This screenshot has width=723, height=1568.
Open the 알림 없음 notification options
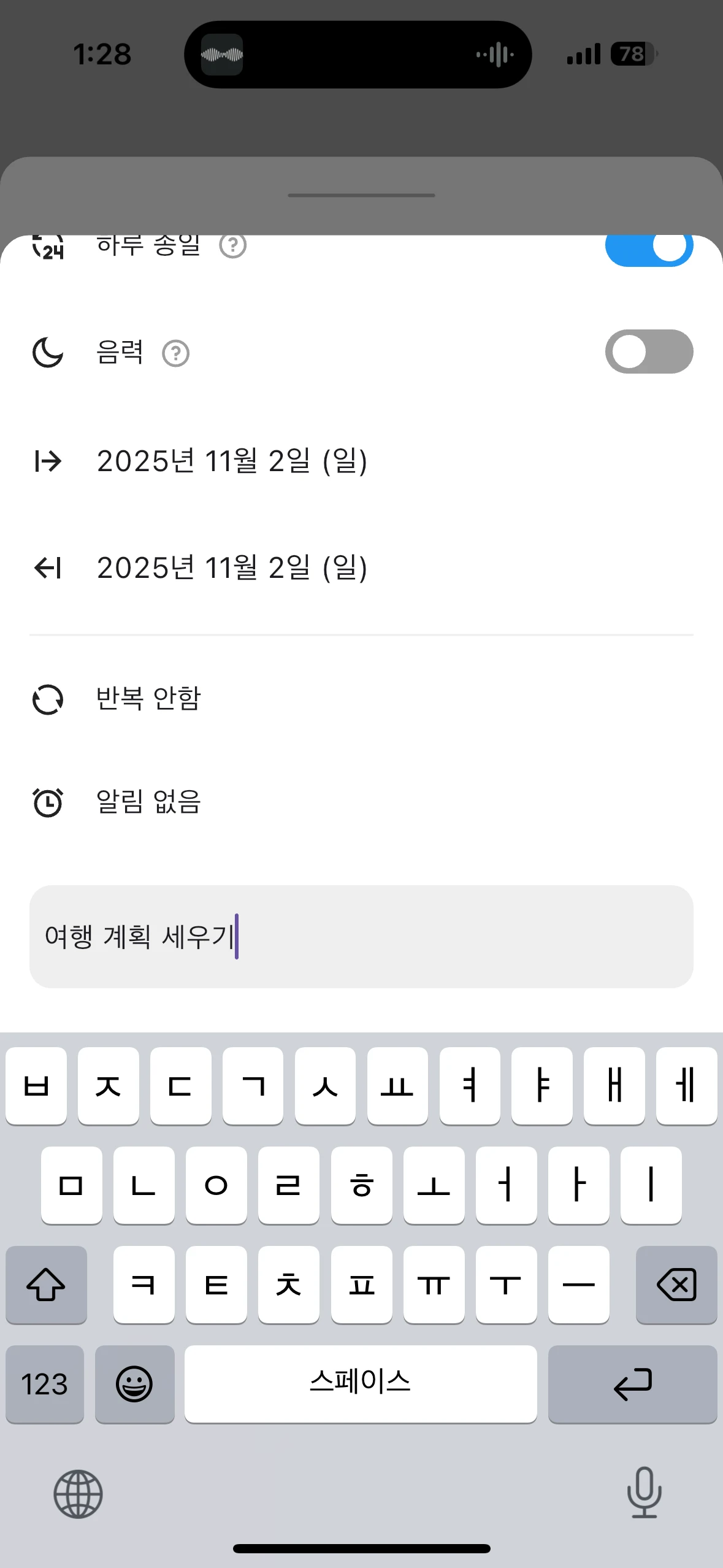[148, 802]
